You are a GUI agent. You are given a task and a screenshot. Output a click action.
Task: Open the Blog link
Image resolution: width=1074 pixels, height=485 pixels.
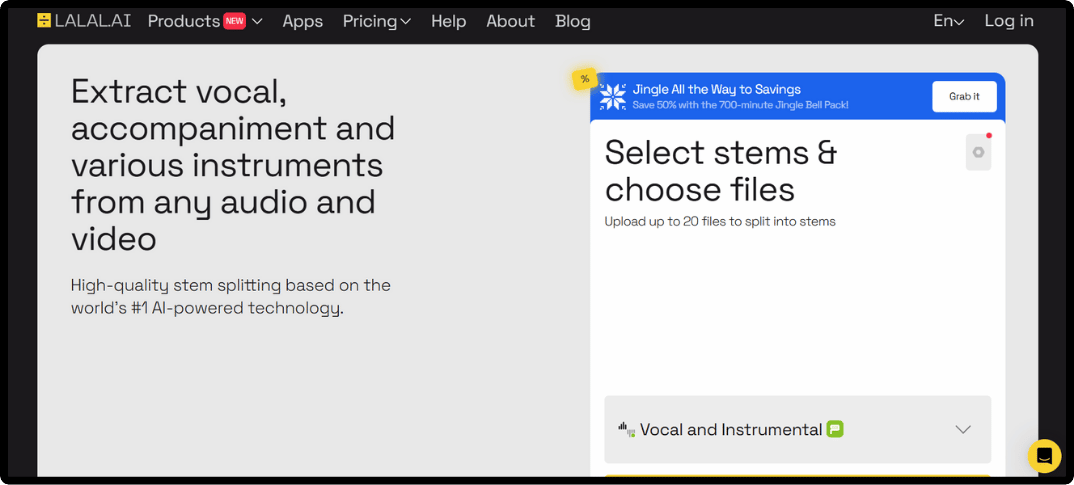(573, 21)
